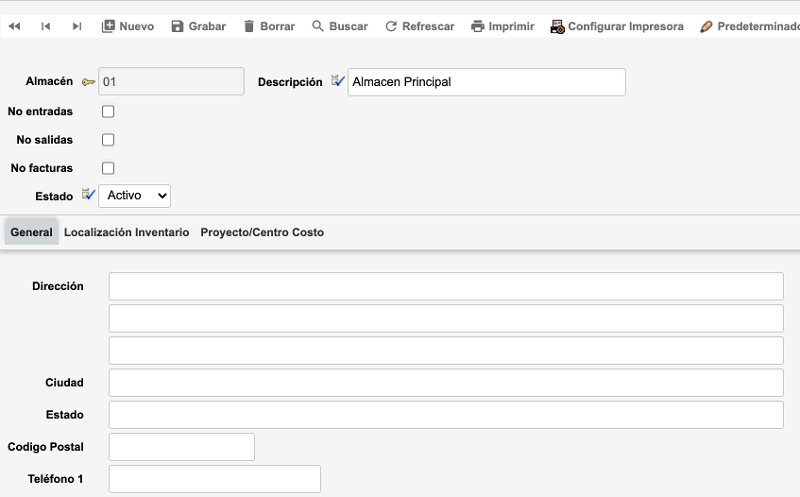Enable the No entradas checkbox
The height and width of the screenshot is (497, 800).
[109, 112]
